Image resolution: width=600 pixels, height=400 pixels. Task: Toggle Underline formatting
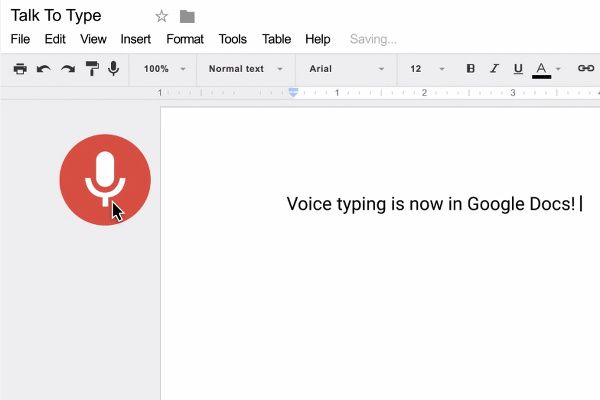coord(518,69)
